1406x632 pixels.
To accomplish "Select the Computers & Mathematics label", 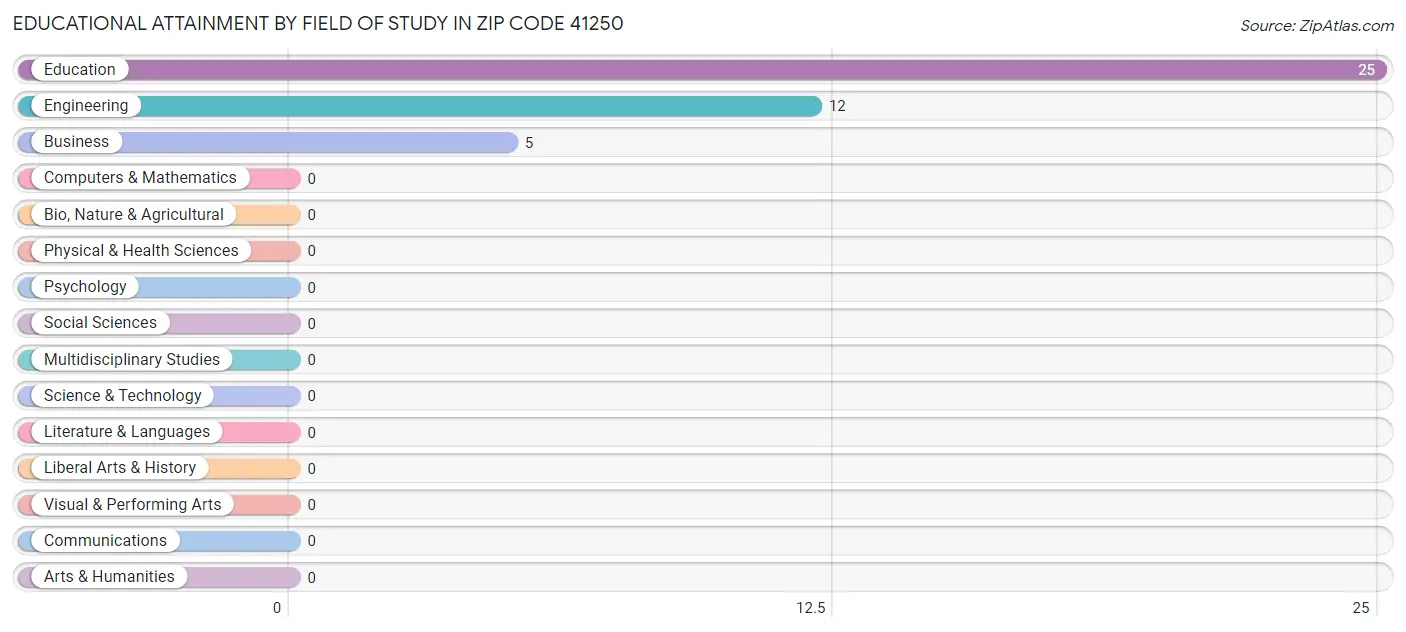I will click(140, 178).
